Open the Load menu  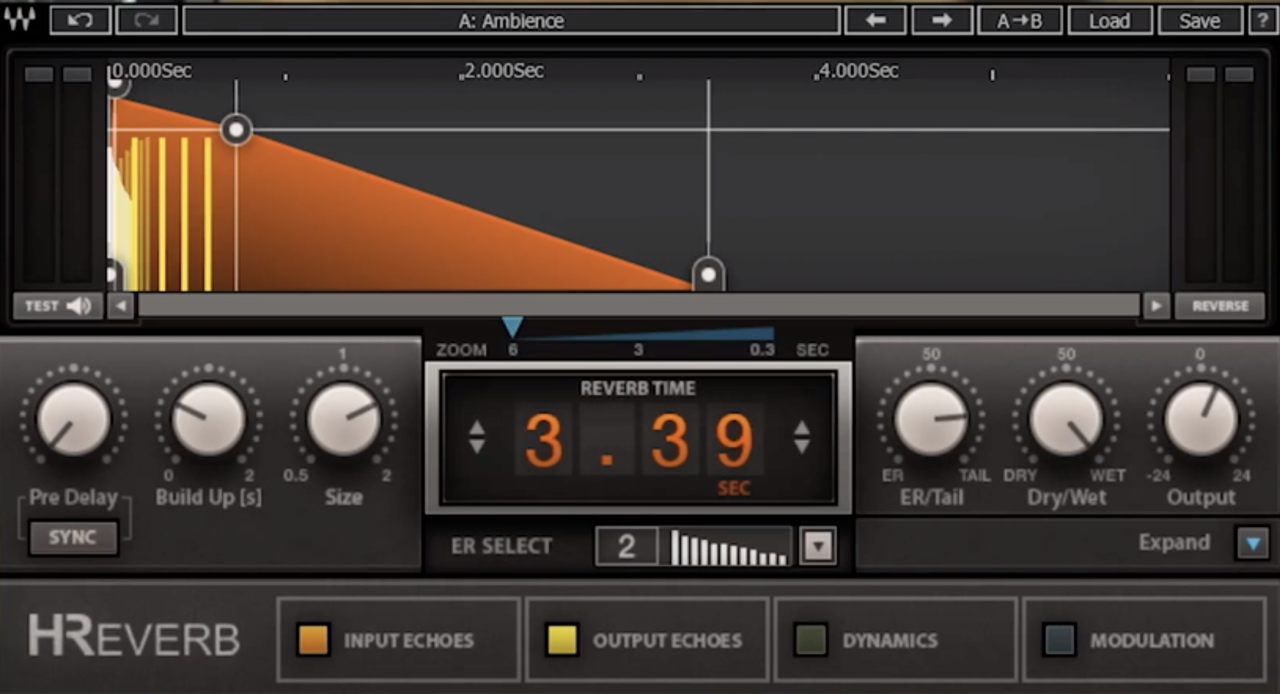pyautogui.click(x=1109, y=20)
